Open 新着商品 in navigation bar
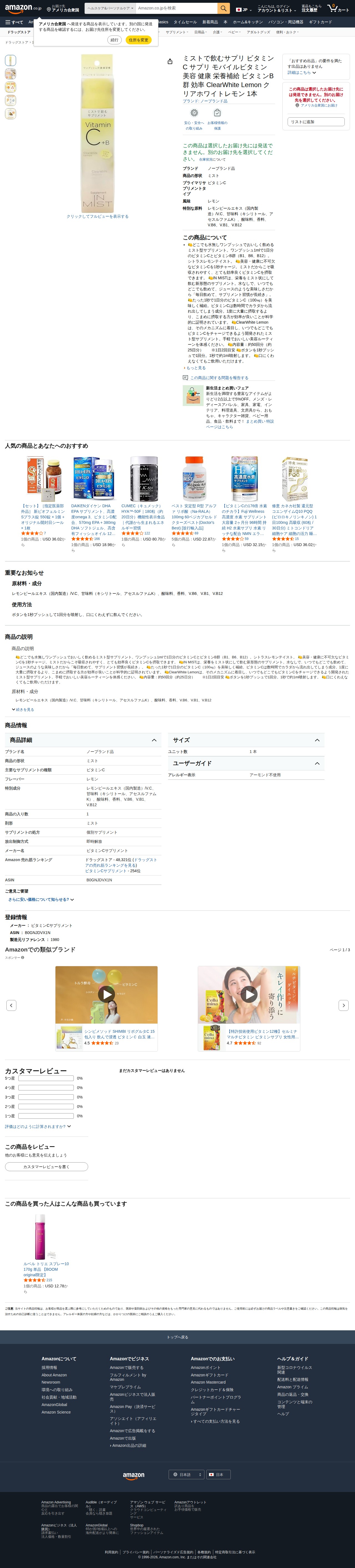 click(x=210, y=22)
